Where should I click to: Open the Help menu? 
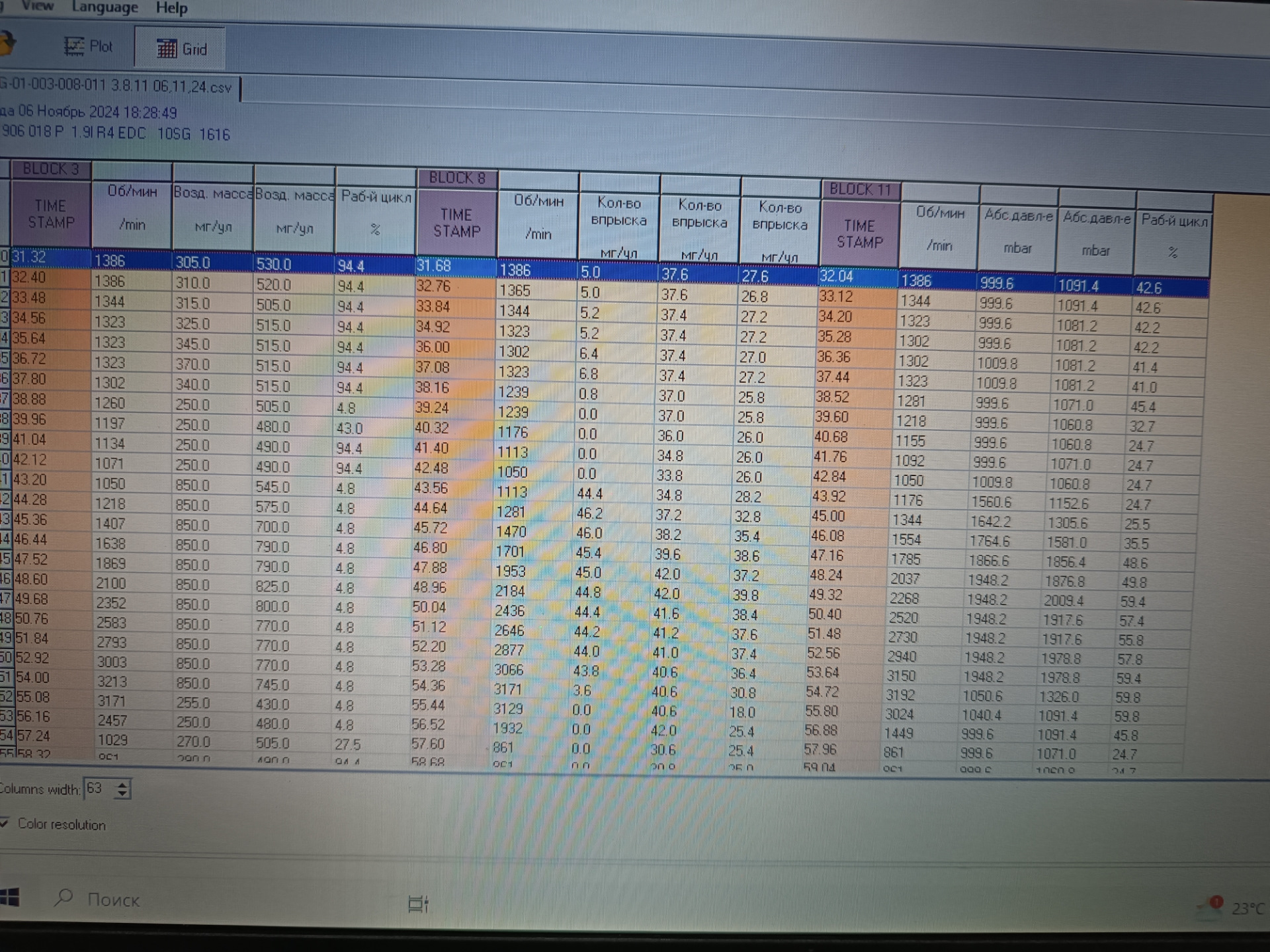click(x=172, y=8)
